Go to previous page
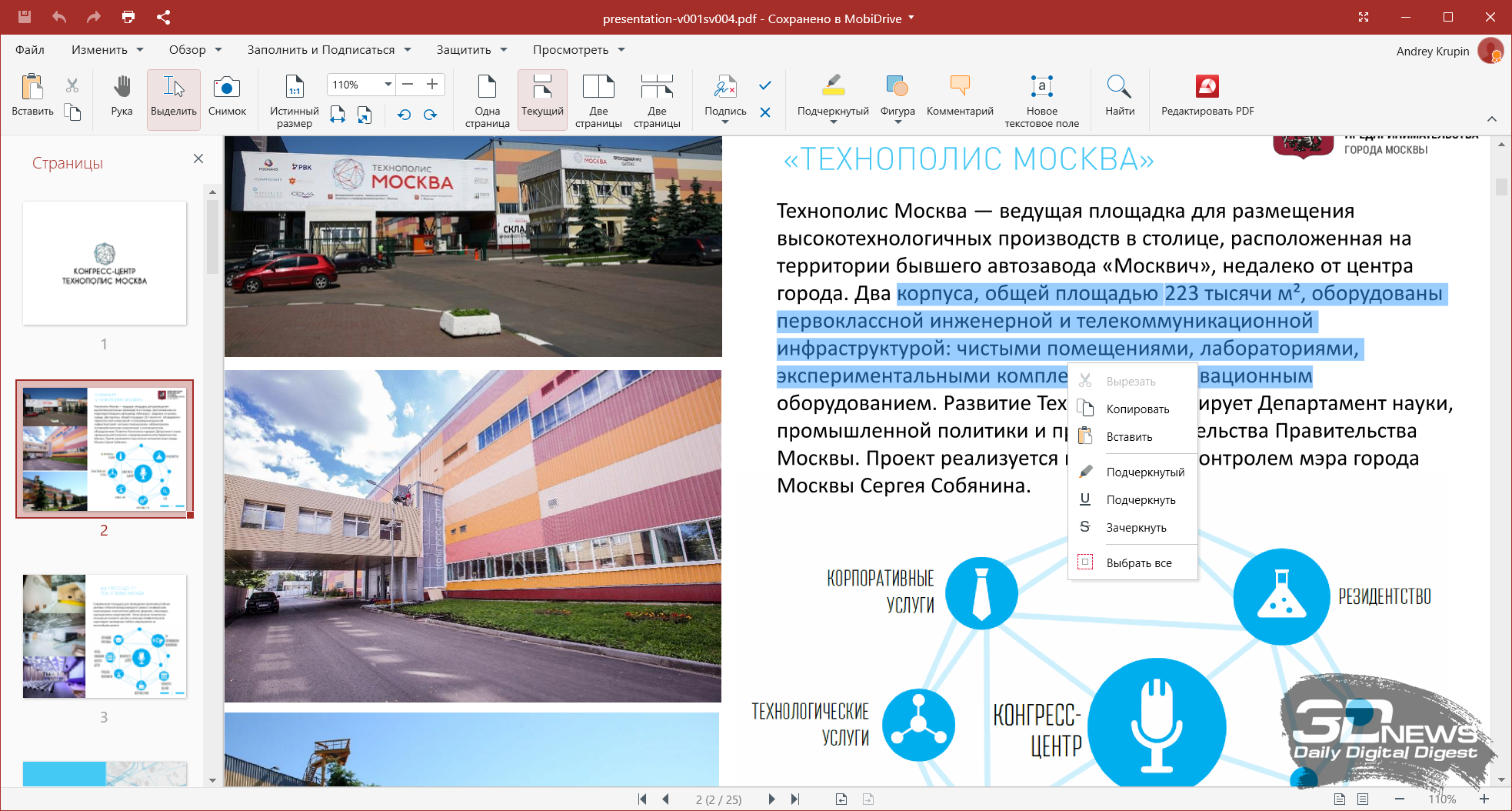The width and height of the screenshot is (1512, 811). (x=666, y=799)
